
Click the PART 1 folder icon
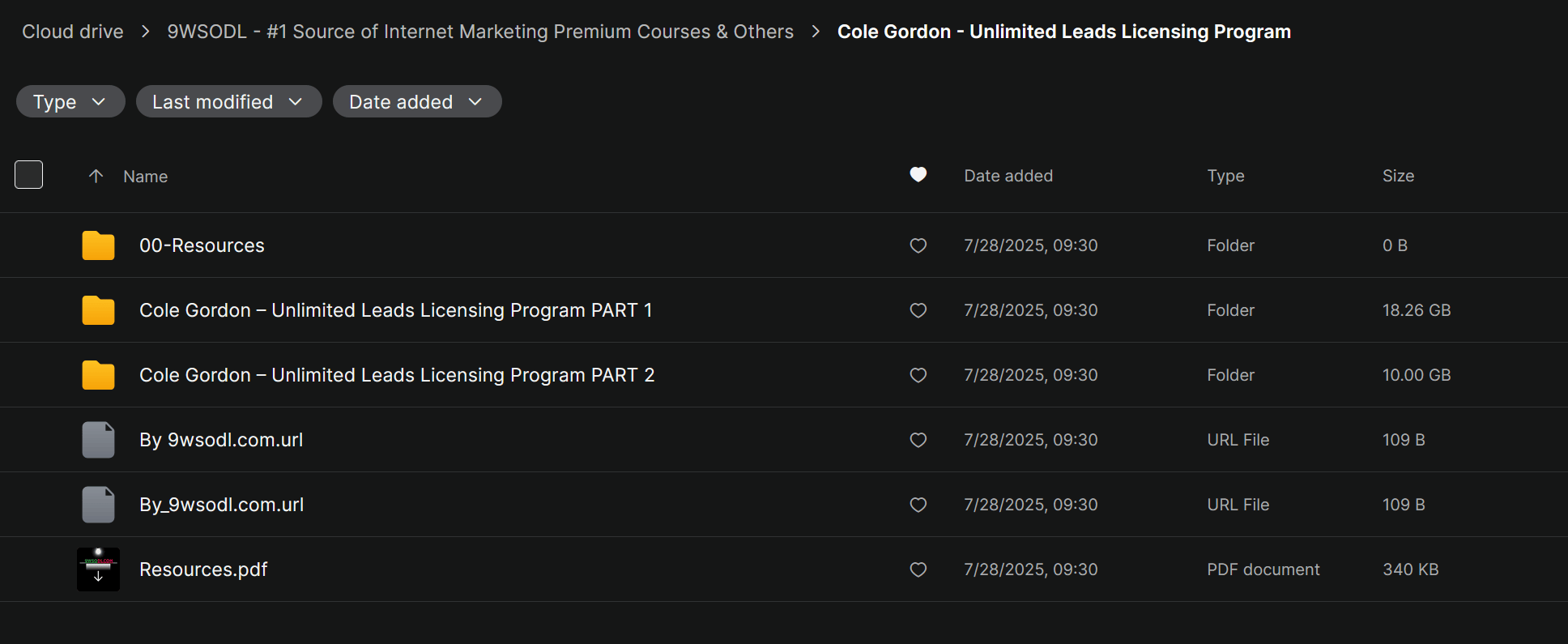pyautogui.click(x=98, y=310)
